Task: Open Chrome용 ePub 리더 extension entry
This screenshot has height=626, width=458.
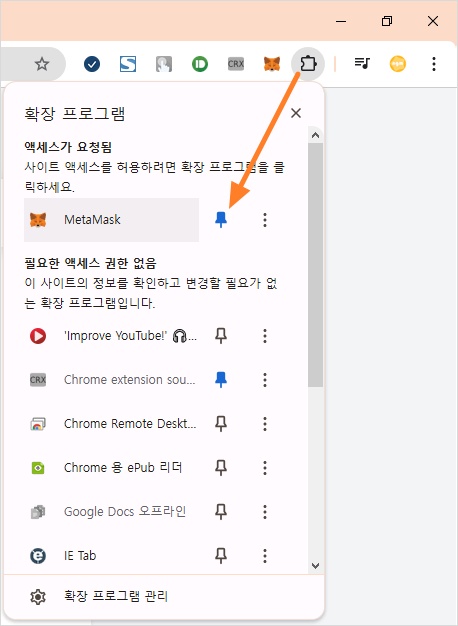Action: tap(111, 468)
